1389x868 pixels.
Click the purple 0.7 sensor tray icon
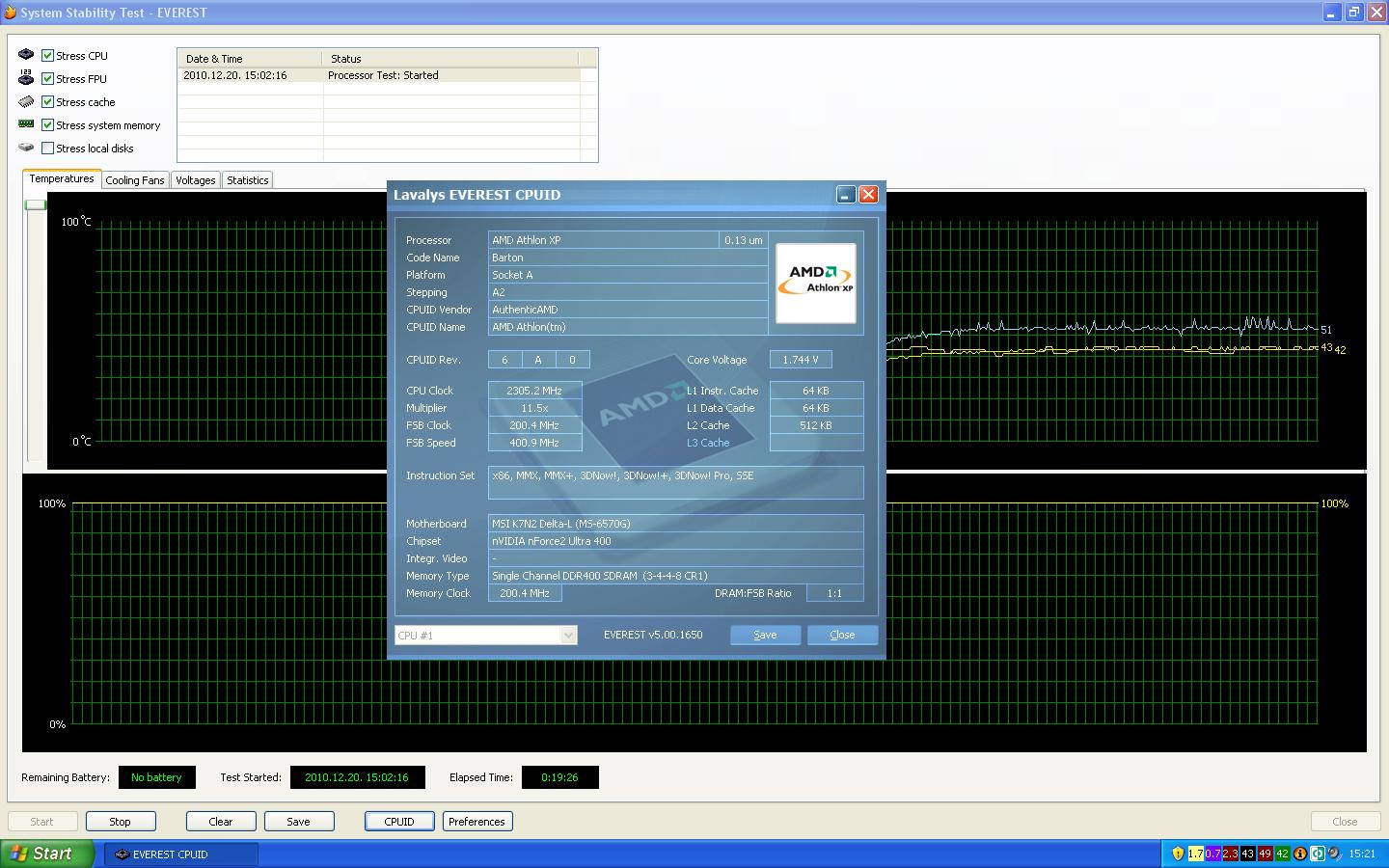click(1212, 854)
